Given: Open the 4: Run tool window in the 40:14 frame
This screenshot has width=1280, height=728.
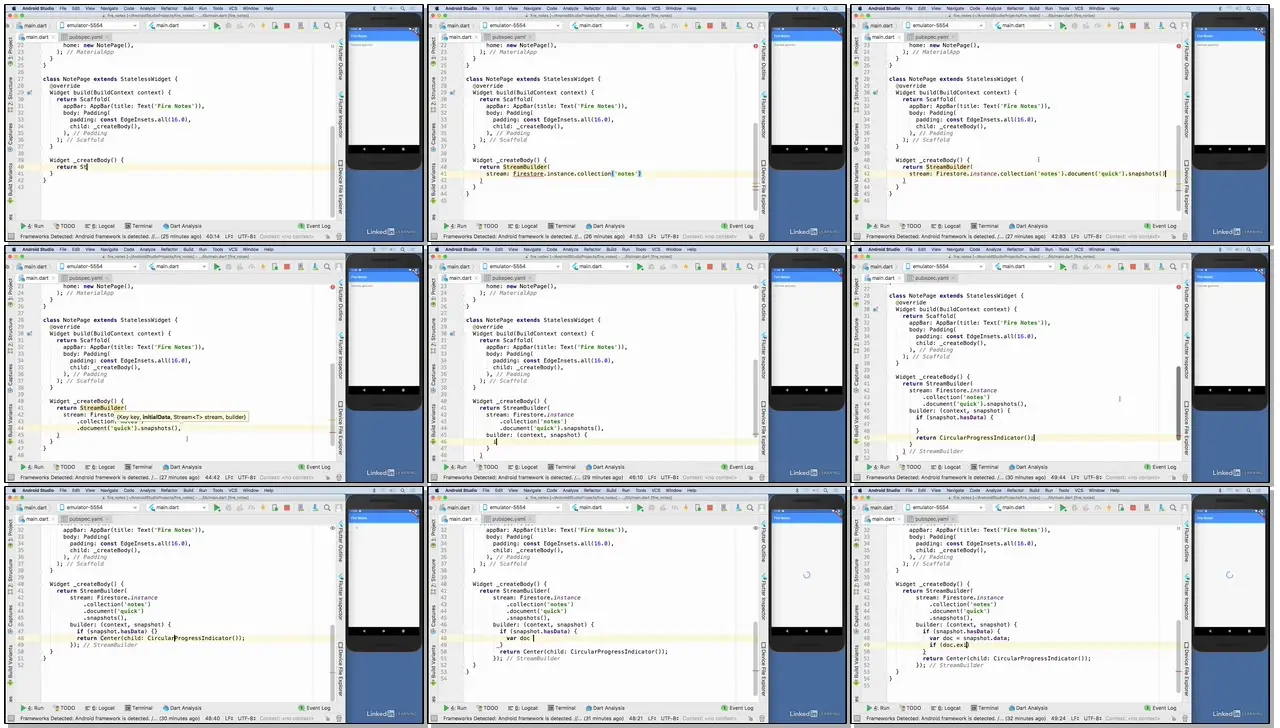Looking at the screenshot, I should click(32, 226).
